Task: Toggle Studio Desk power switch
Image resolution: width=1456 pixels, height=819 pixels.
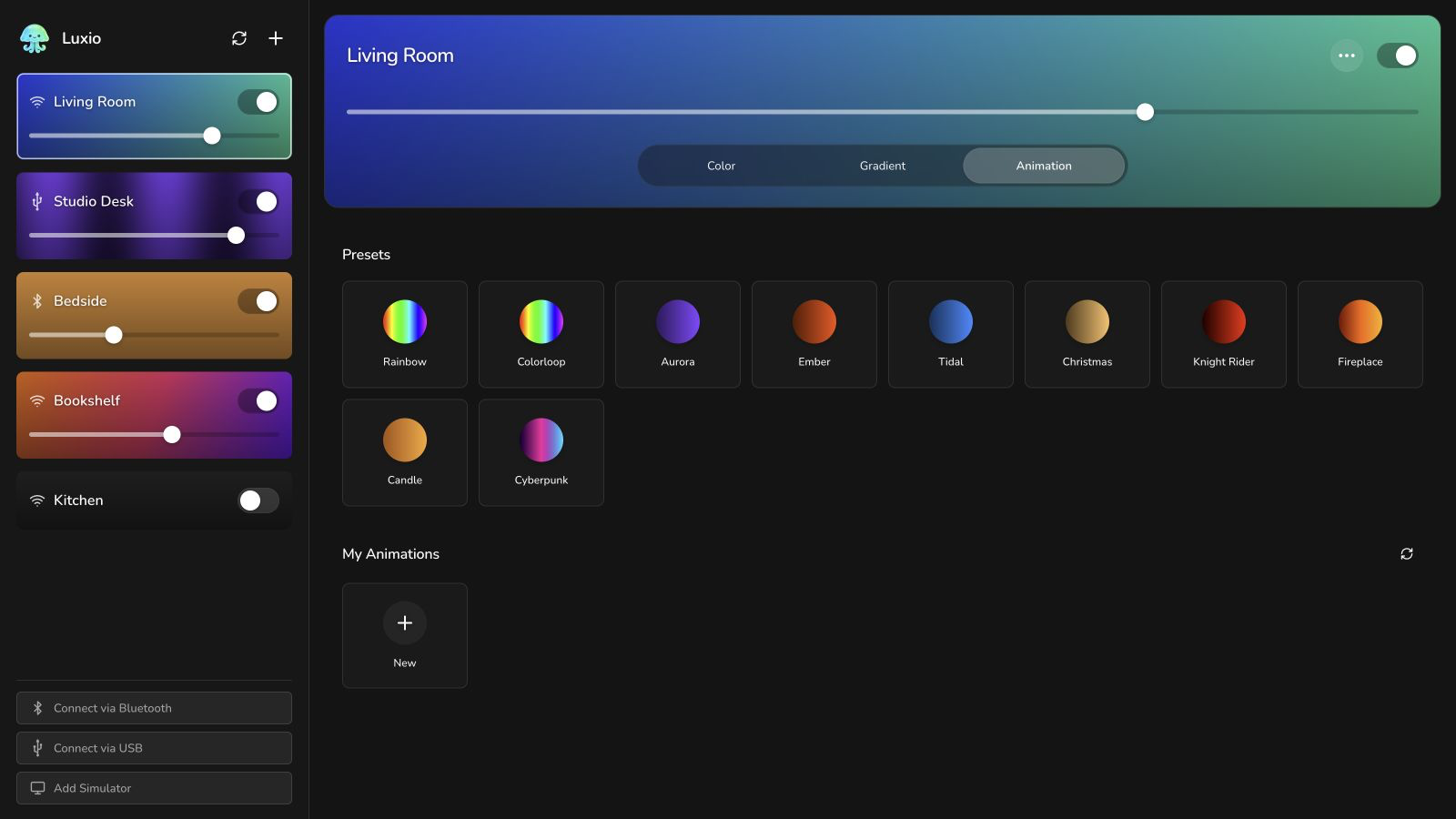Action: pyautogui.click(x=258, y=201)
